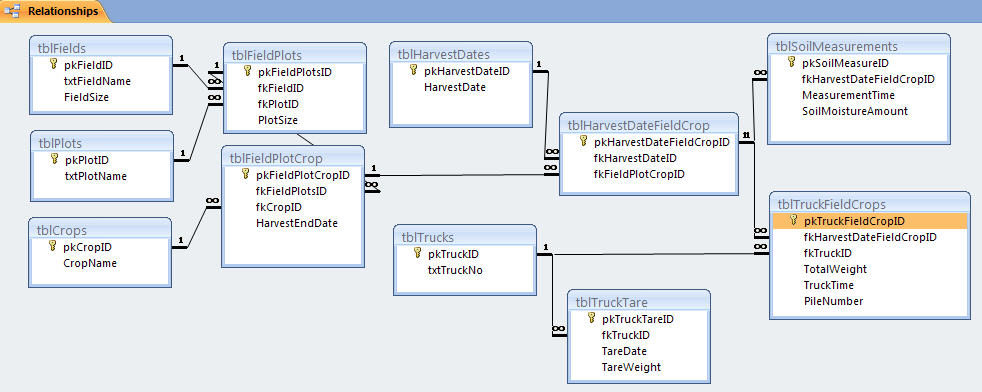Click the key icon beside pkPlotID
This screenshot has height=392, width=982.
(x=54, y=159)
